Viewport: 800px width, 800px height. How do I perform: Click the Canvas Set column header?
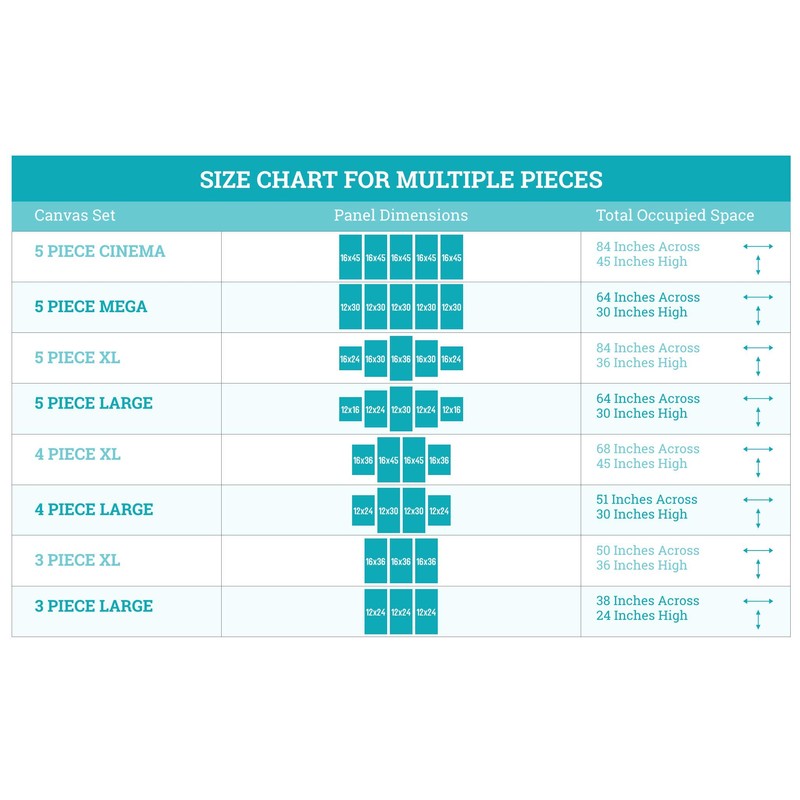point(75,215)
